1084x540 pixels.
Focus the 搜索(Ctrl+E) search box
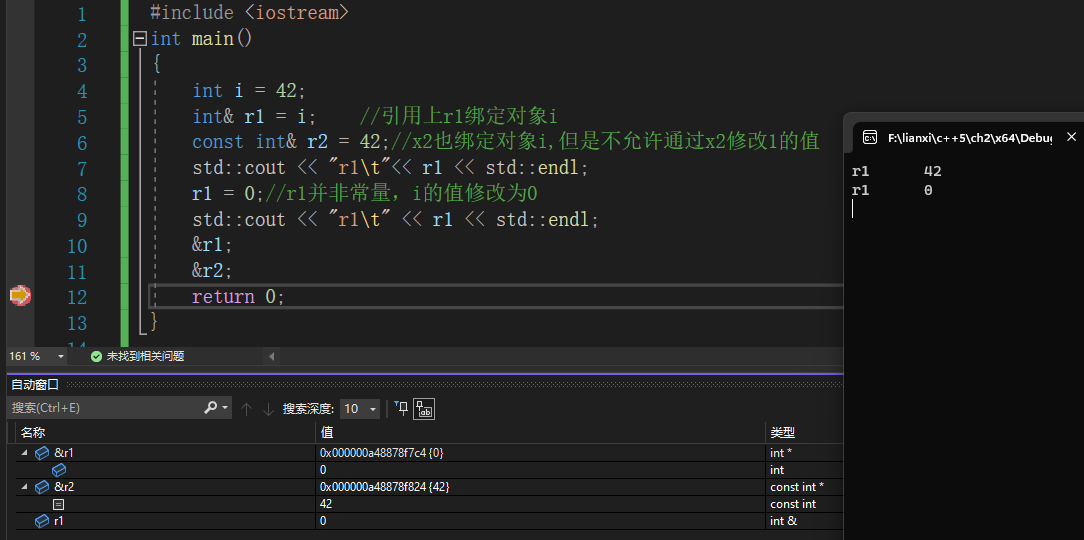tap(104, 408)
